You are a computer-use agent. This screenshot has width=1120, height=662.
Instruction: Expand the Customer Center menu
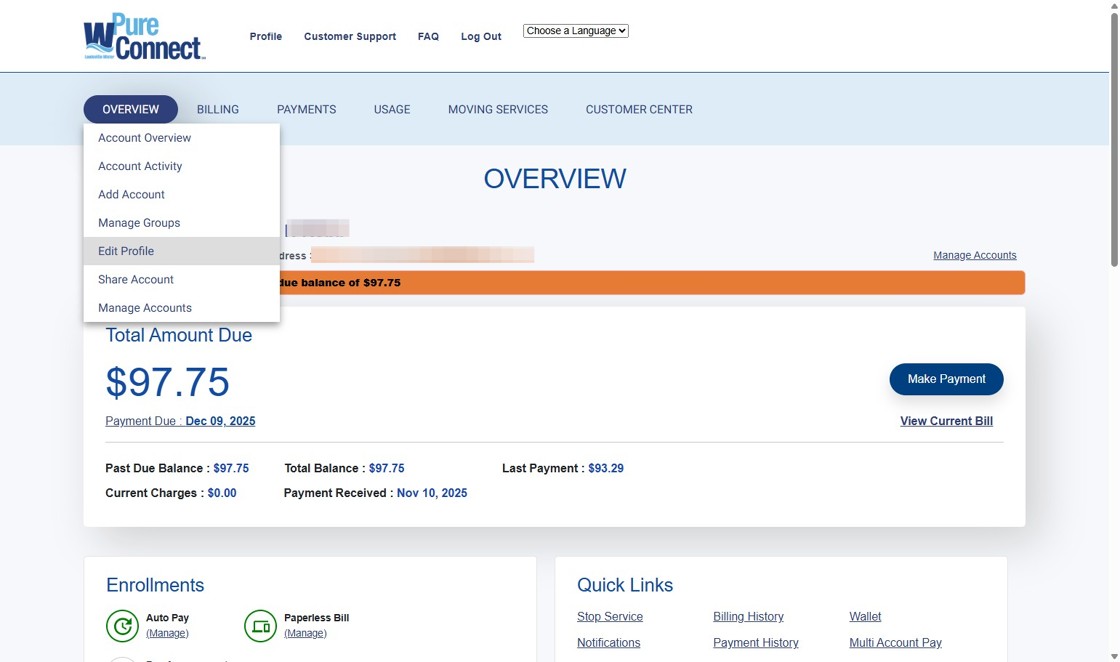tap(638, 109)
